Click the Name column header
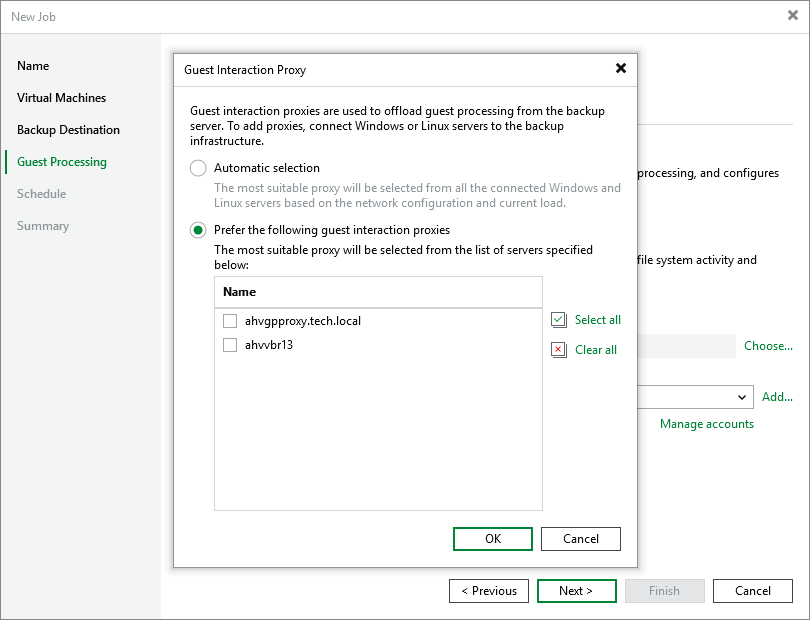 click(x=240, y=292)
